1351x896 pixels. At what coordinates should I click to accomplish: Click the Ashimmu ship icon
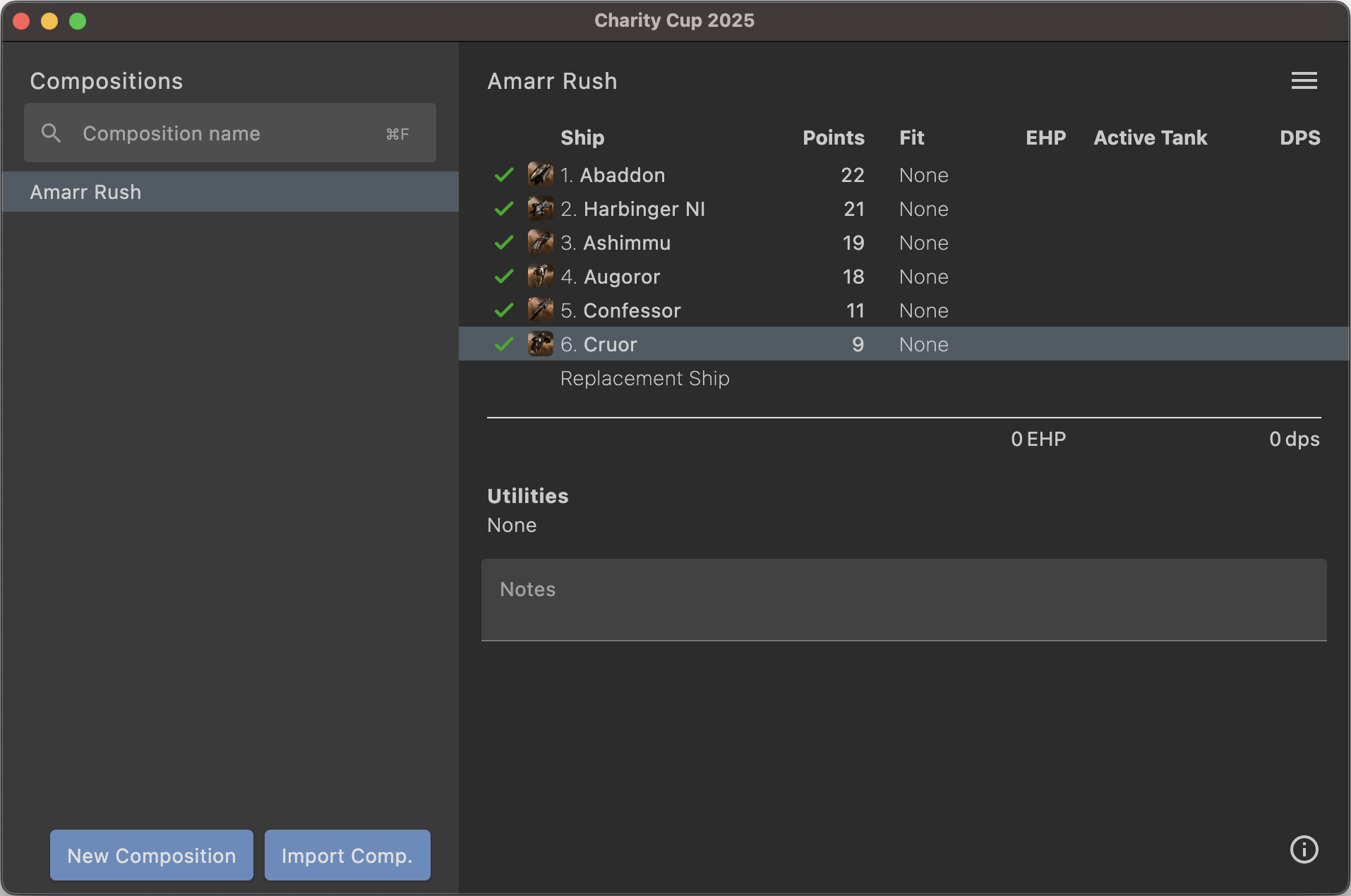click(540, 242)
